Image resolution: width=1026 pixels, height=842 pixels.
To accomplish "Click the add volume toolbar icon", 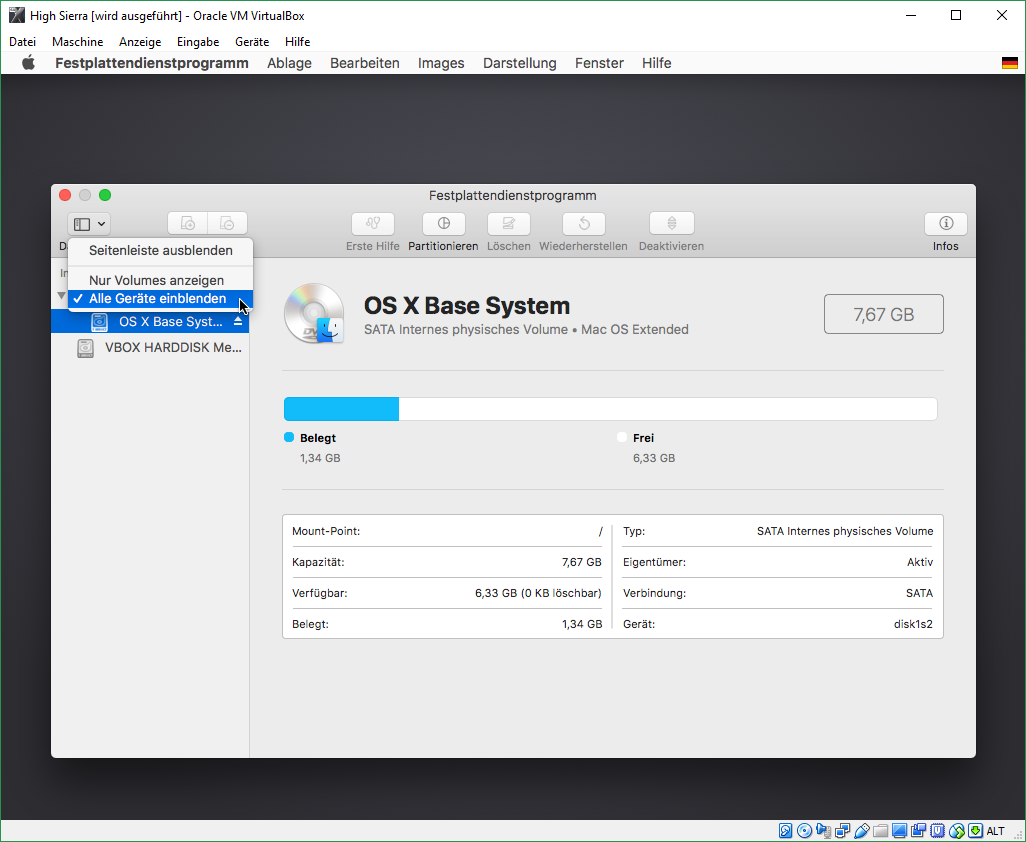I will 188,224.
